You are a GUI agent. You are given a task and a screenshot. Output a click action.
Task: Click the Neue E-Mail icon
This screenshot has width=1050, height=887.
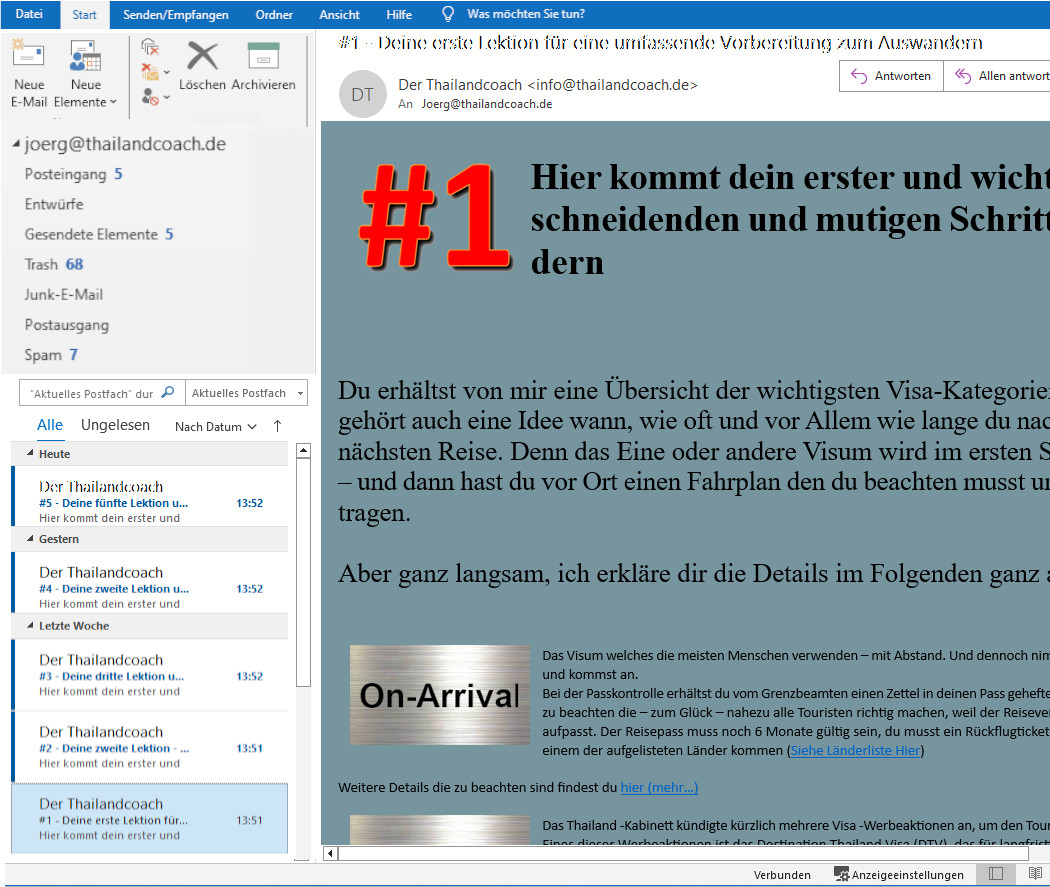28,60
